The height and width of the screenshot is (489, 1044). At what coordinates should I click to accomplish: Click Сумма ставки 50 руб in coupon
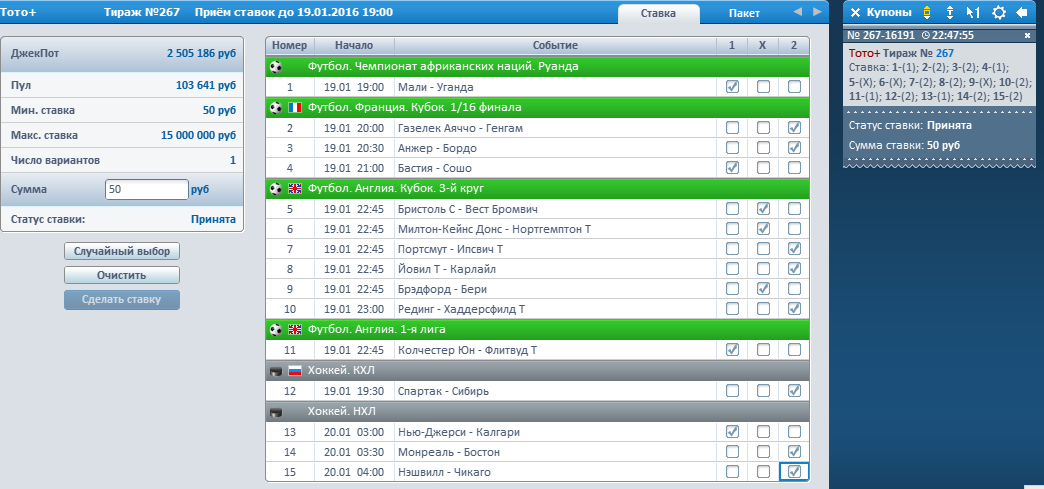coord(905,145)
